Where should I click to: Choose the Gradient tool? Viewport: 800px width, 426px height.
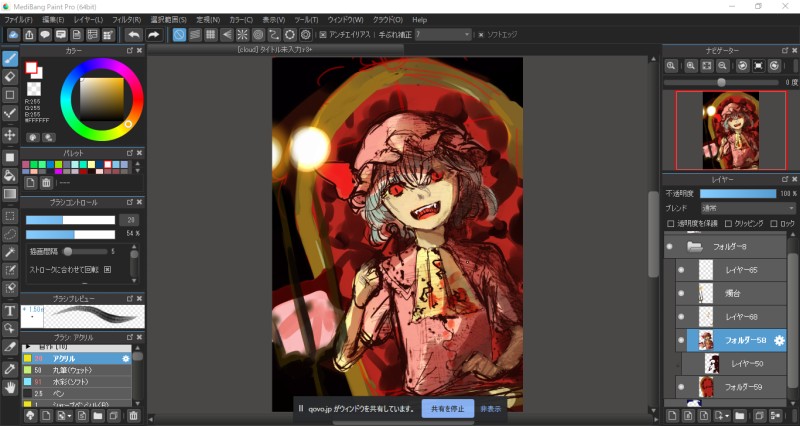click(10, 194)
